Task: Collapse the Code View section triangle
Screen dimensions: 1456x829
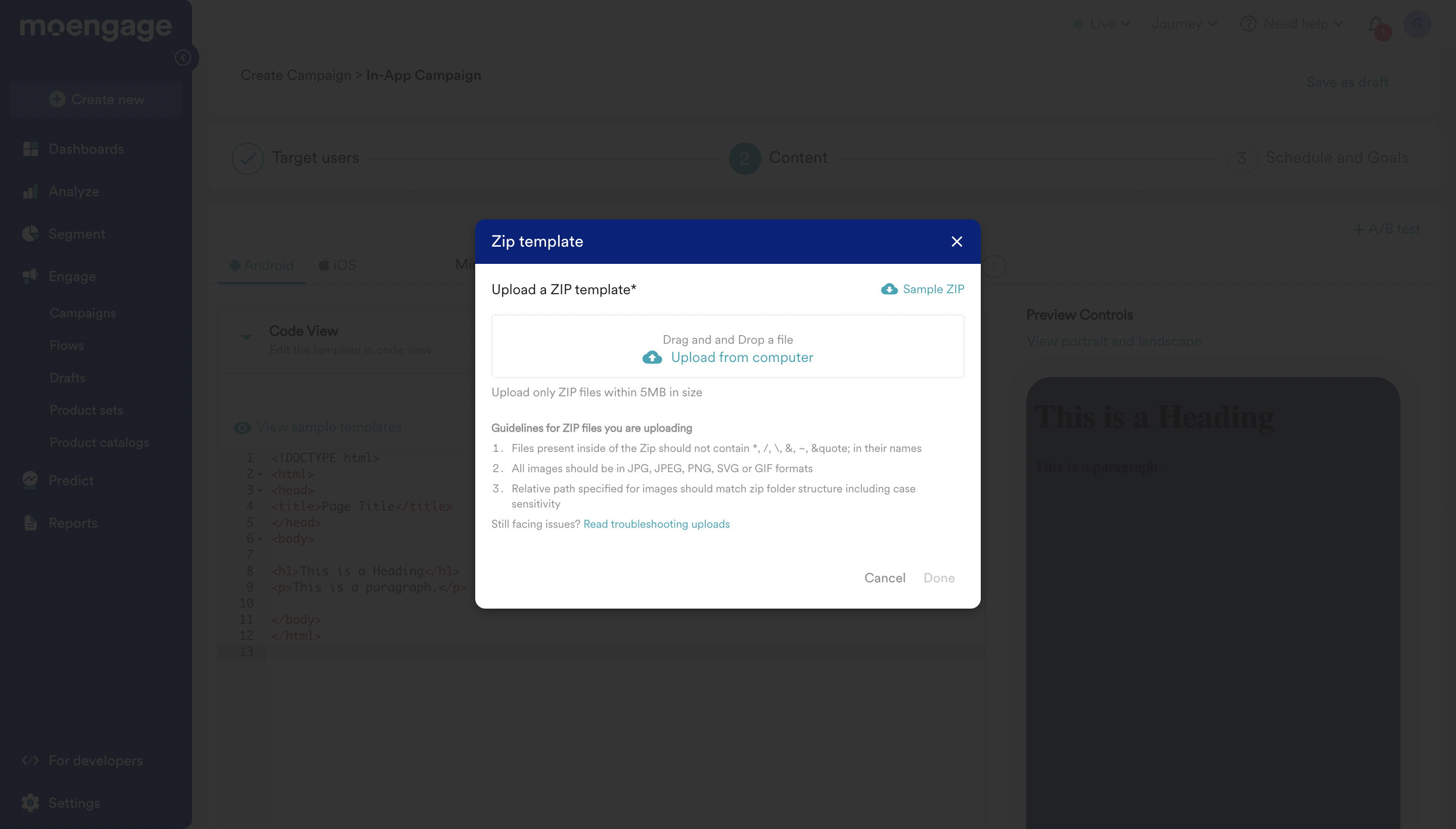Action: pyautogui.click(x=246, y=337)
